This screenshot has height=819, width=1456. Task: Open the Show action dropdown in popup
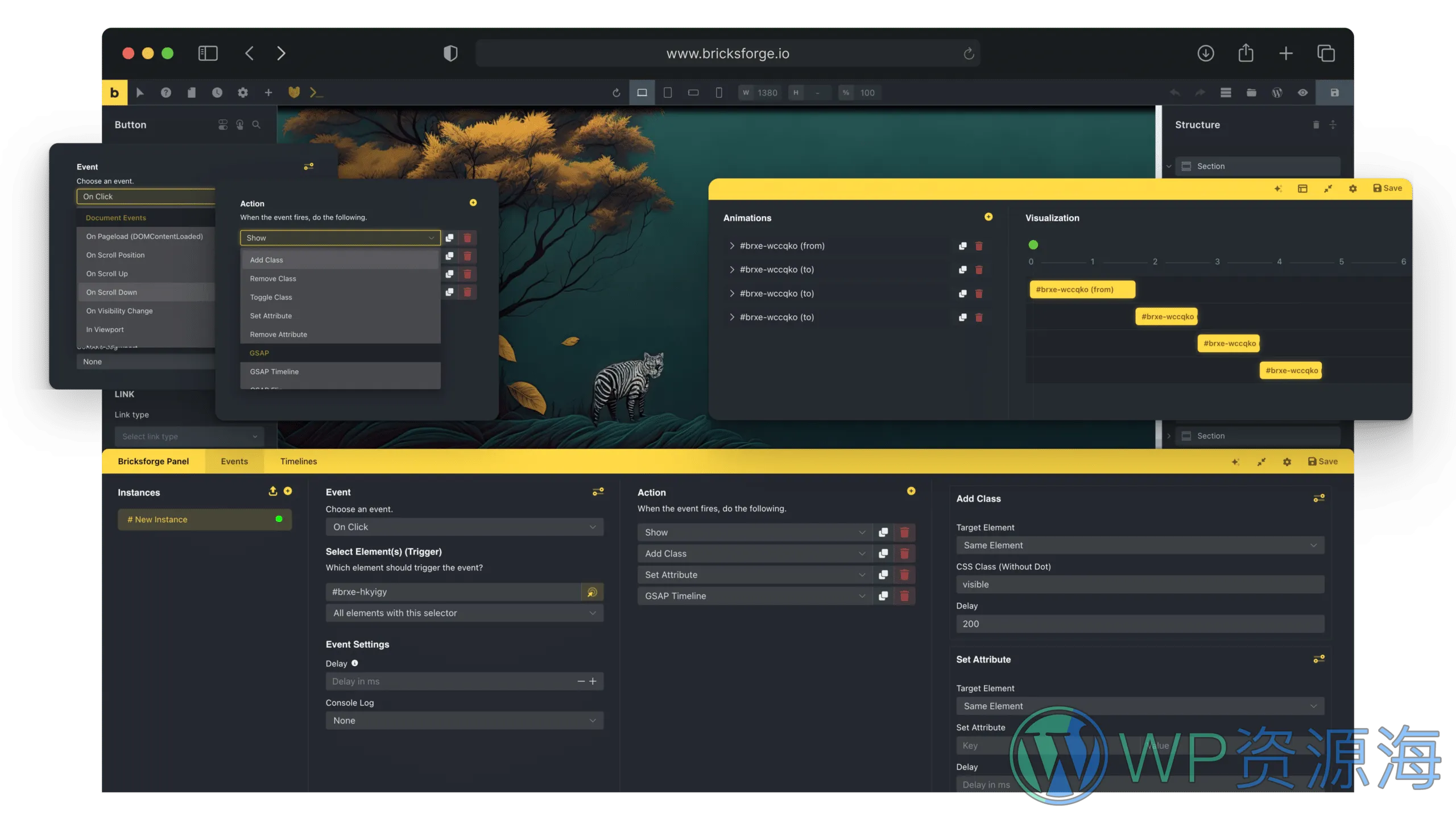click(340, 238)
